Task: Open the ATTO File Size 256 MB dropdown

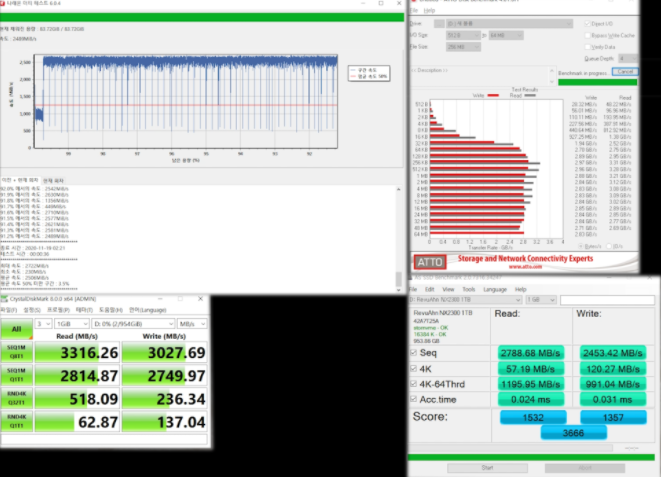Action: coord(463,47)
